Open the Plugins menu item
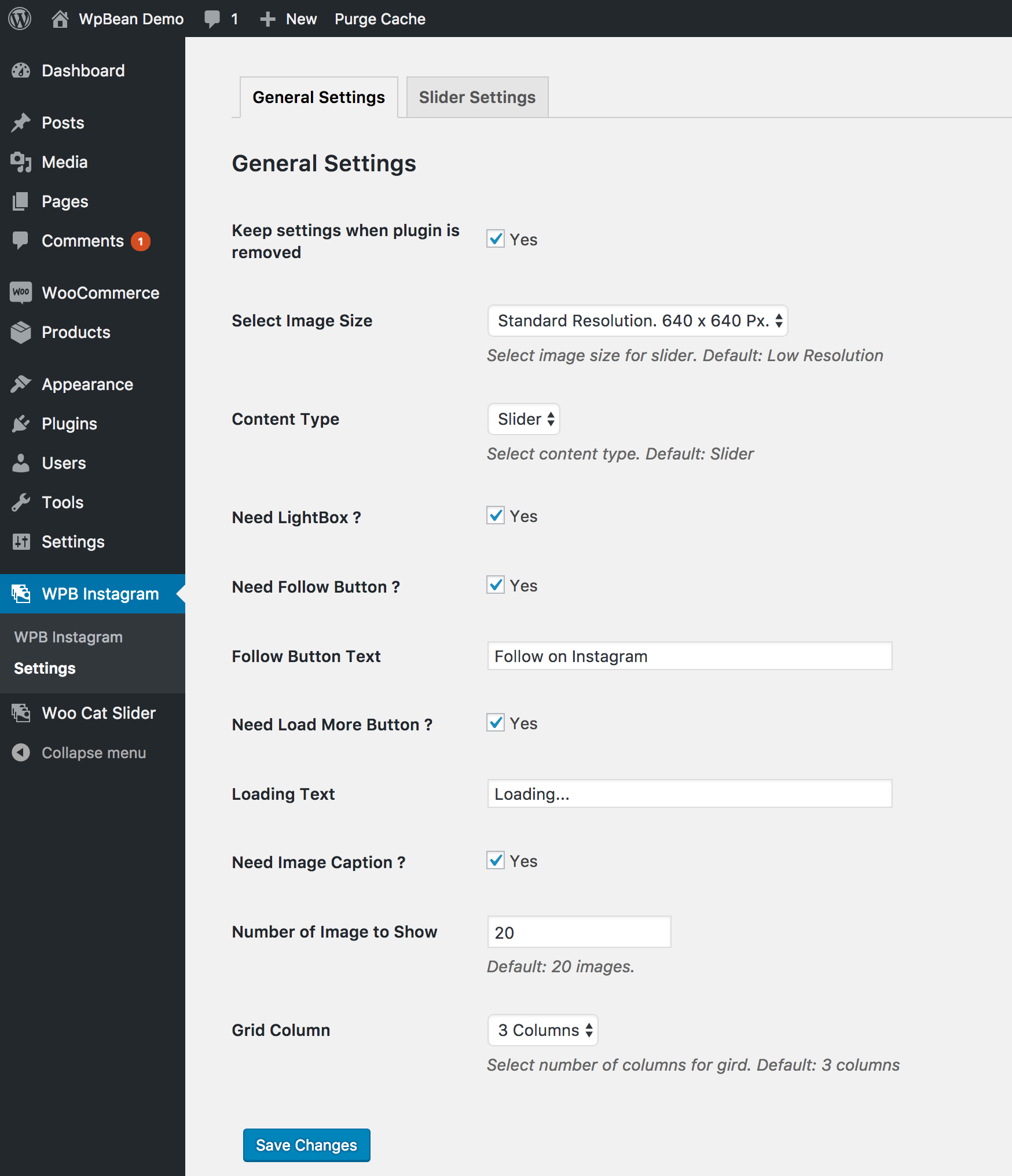1012x1176 pixels. tap(93, 424)
